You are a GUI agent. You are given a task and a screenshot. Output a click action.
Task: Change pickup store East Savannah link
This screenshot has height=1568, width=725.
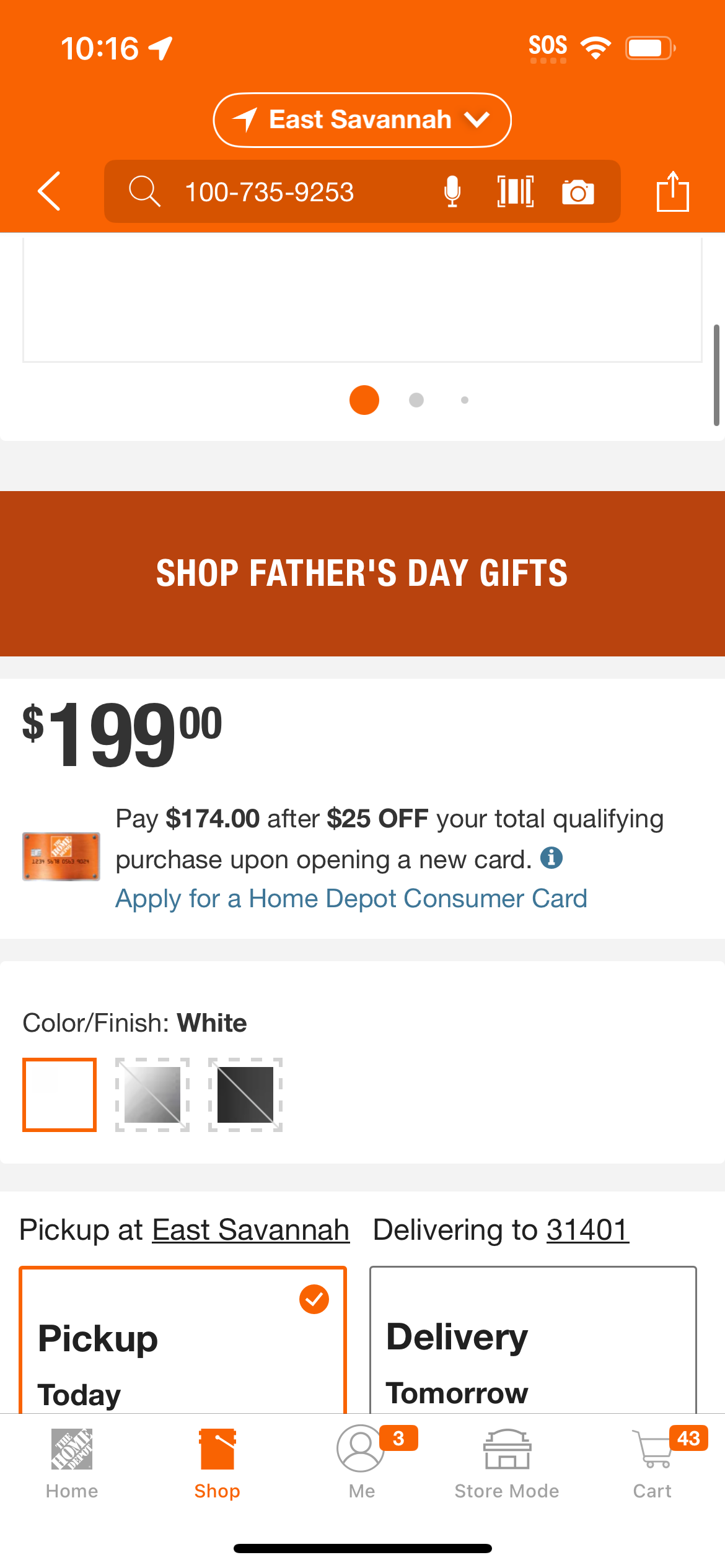251,1230
